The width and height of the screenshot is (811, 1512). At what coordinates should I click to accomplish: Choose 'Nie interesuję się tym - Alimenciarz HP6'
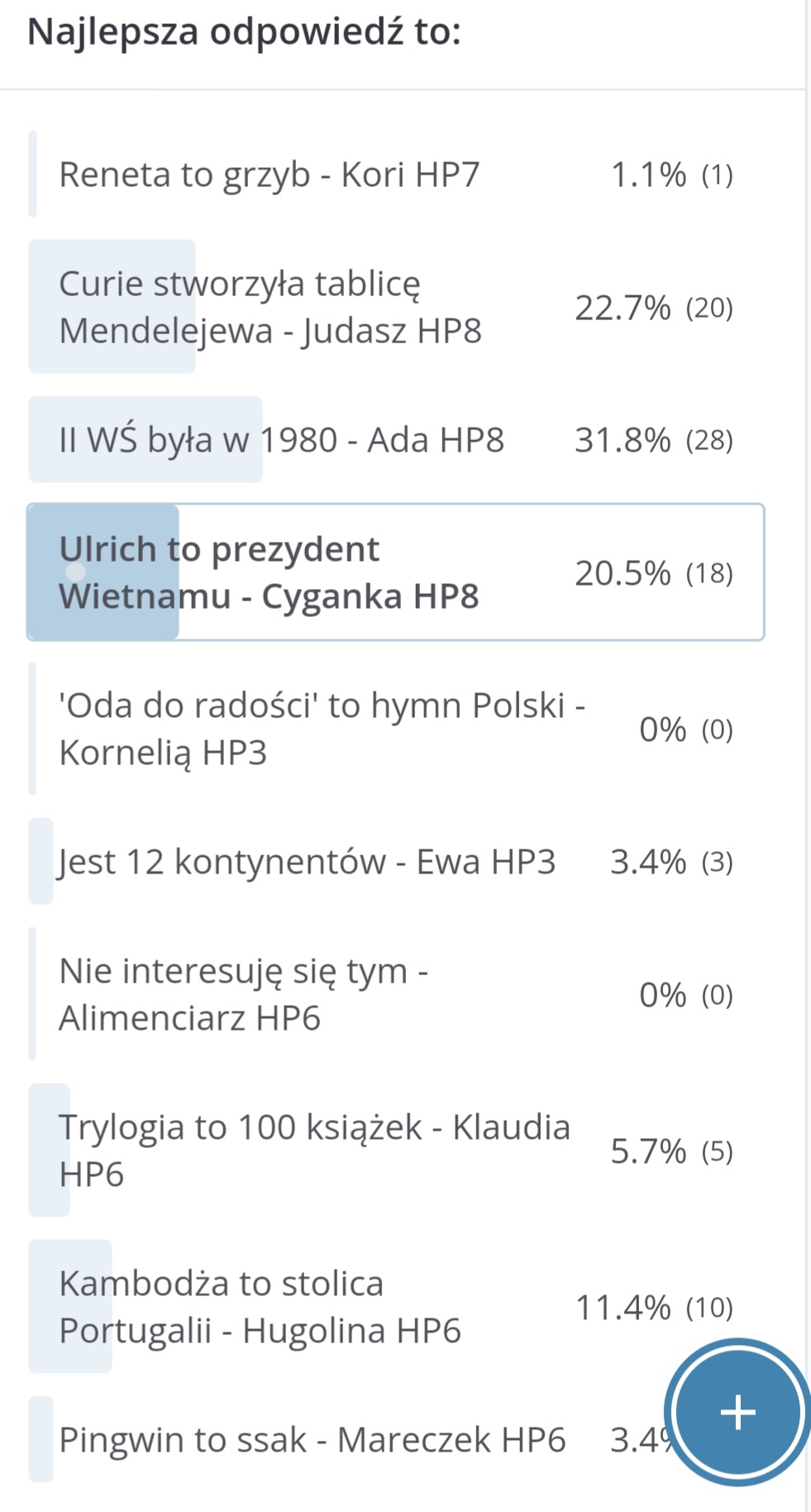pyautogui.click(x=244, y=994)
